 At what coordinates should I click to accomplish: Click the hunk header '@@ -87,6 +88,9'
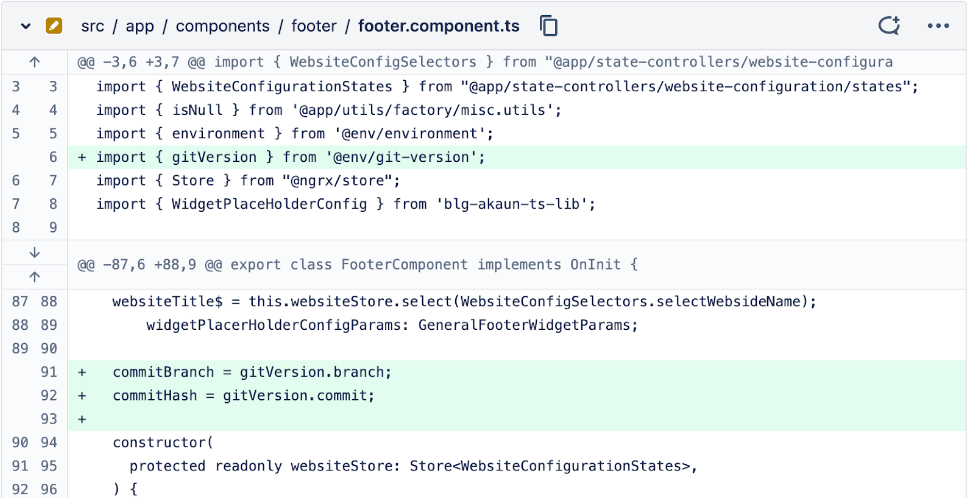(357, 265)
